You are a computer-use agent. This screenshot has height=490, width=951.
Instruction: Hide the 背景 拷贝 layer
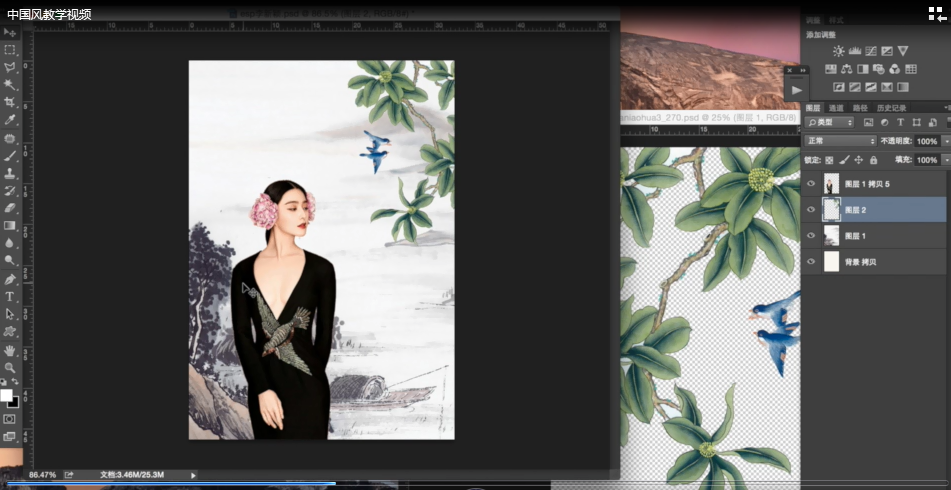810,262
